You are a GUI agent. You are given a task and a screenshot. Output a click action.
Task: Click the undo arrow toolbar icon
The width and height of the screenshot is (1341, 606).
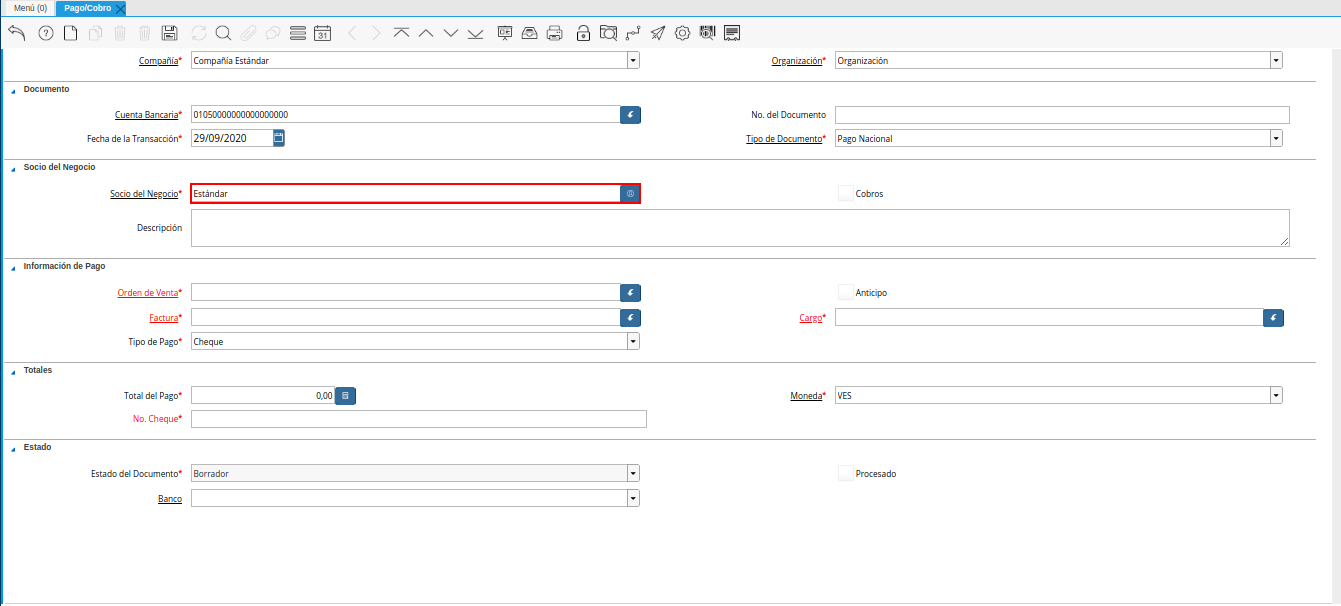point(16,33)
